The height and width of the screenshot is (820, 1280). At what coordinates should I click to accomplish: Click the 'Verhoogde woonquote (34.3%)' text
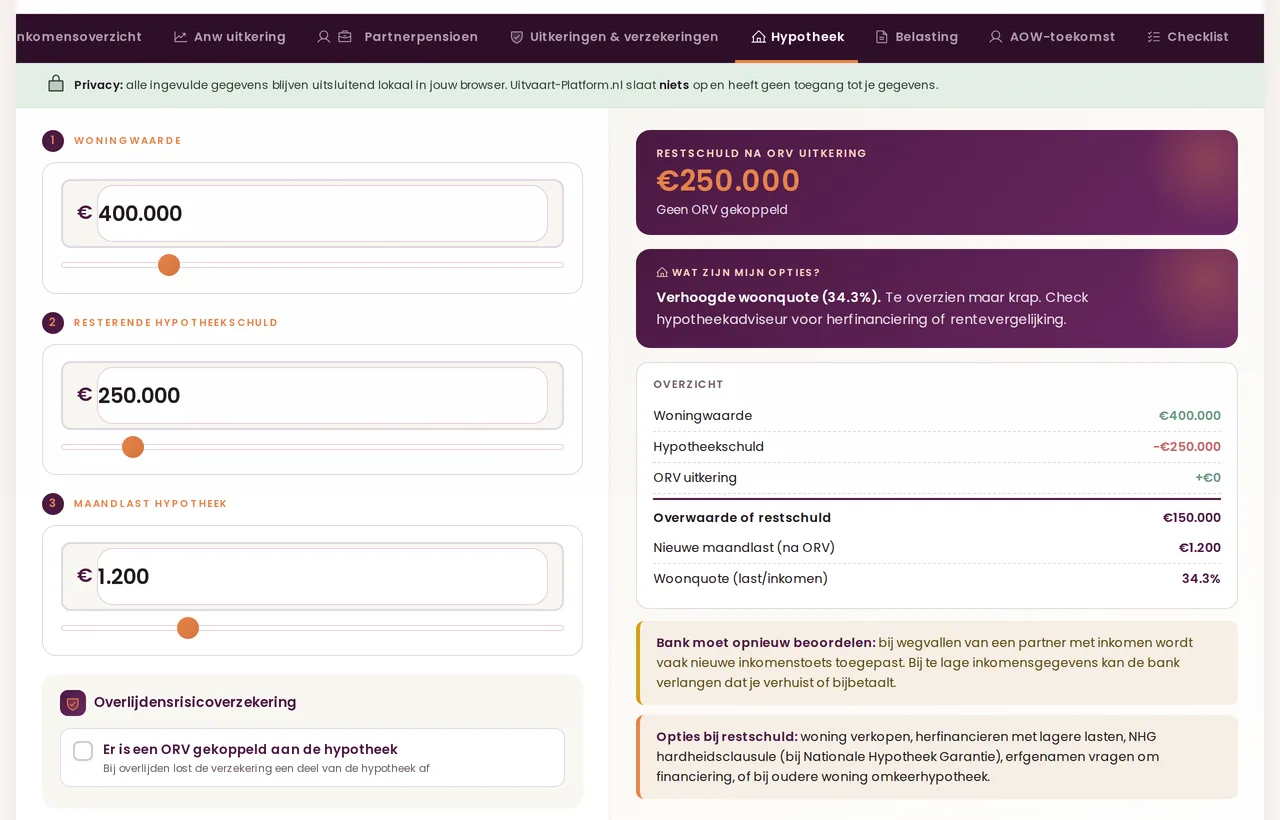[x=768, y=297]
